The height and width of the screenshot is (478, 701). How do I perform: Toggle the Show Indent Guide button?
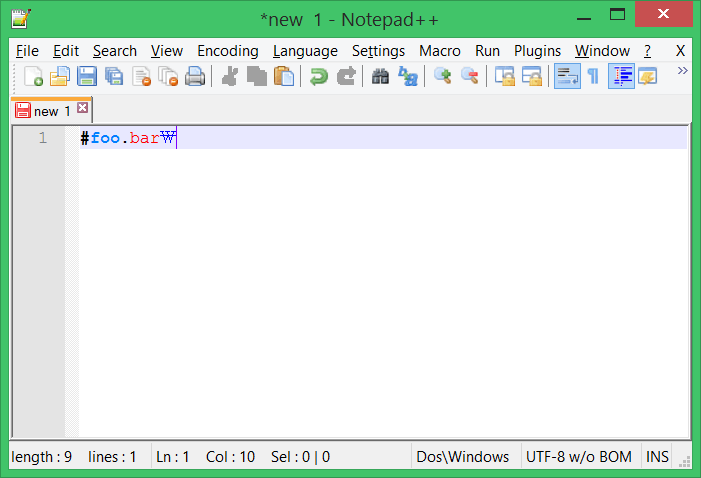(621, 76)
